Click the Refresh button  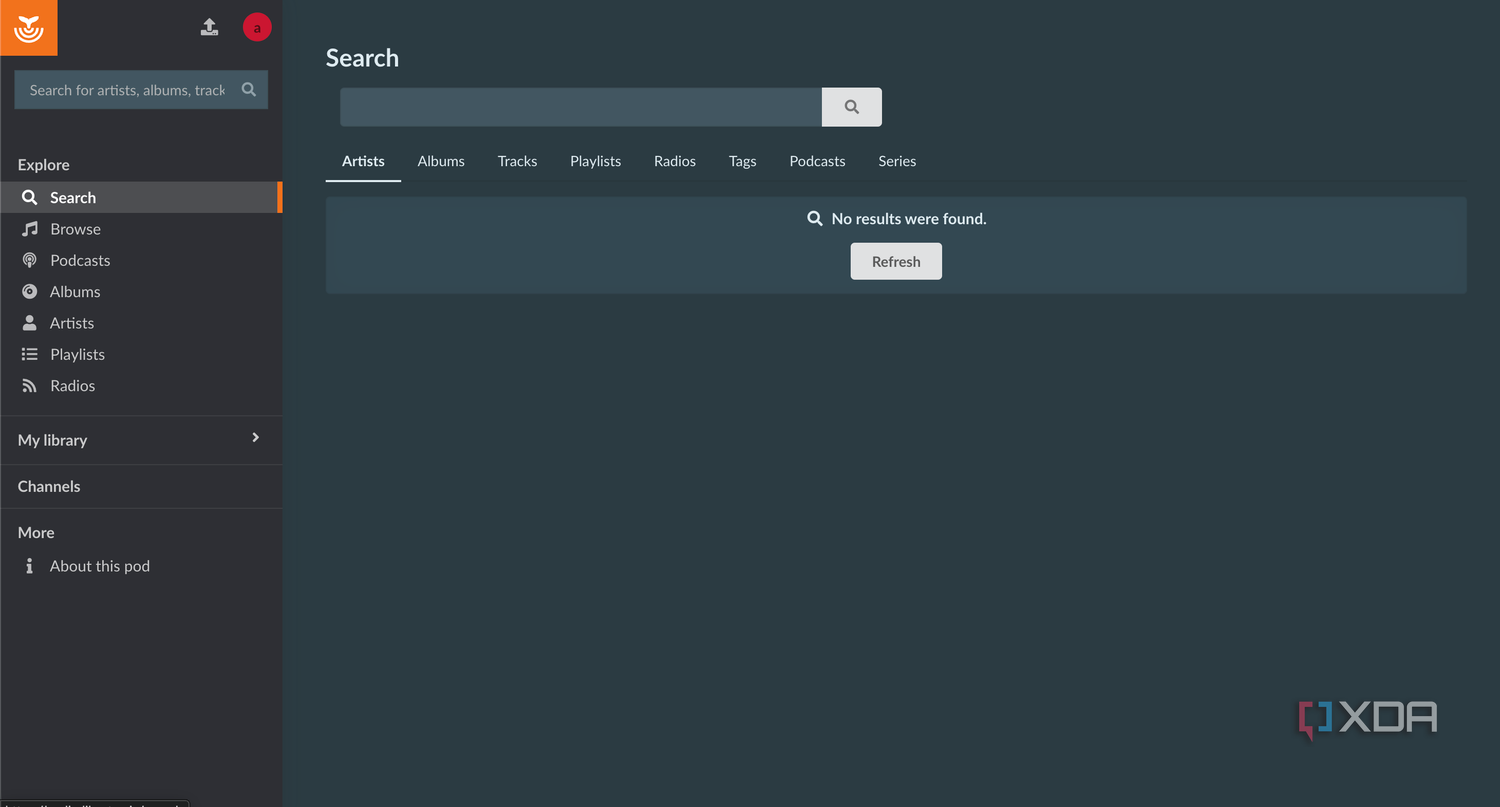point(896,262)
